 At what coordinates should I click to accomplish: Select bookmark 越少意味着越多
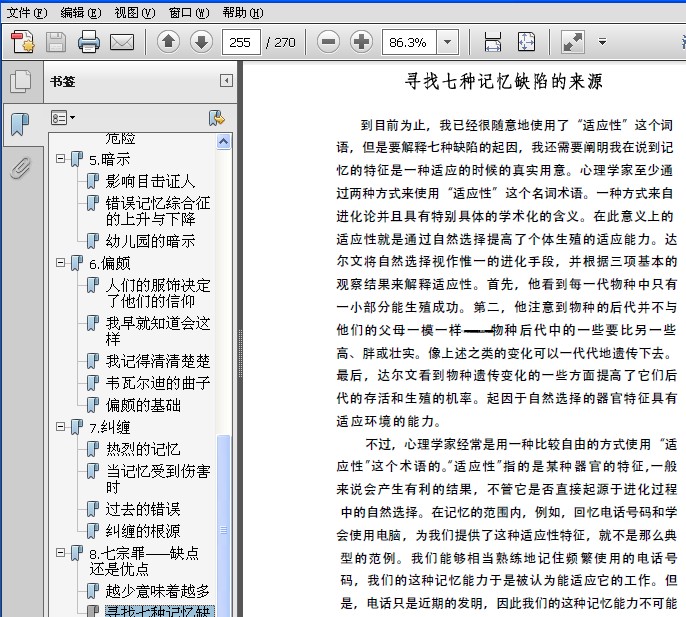coord(158,591)
